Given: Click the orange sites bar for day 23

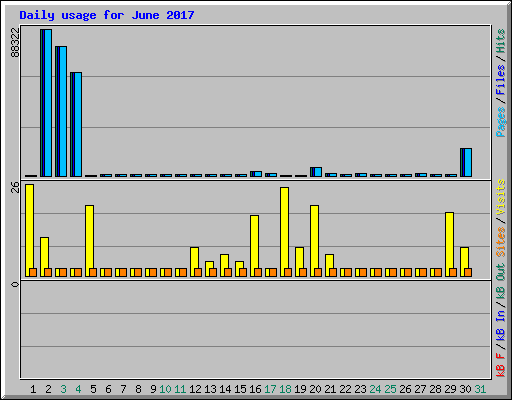Looking at the screenshot, I should tap(363, 272).
